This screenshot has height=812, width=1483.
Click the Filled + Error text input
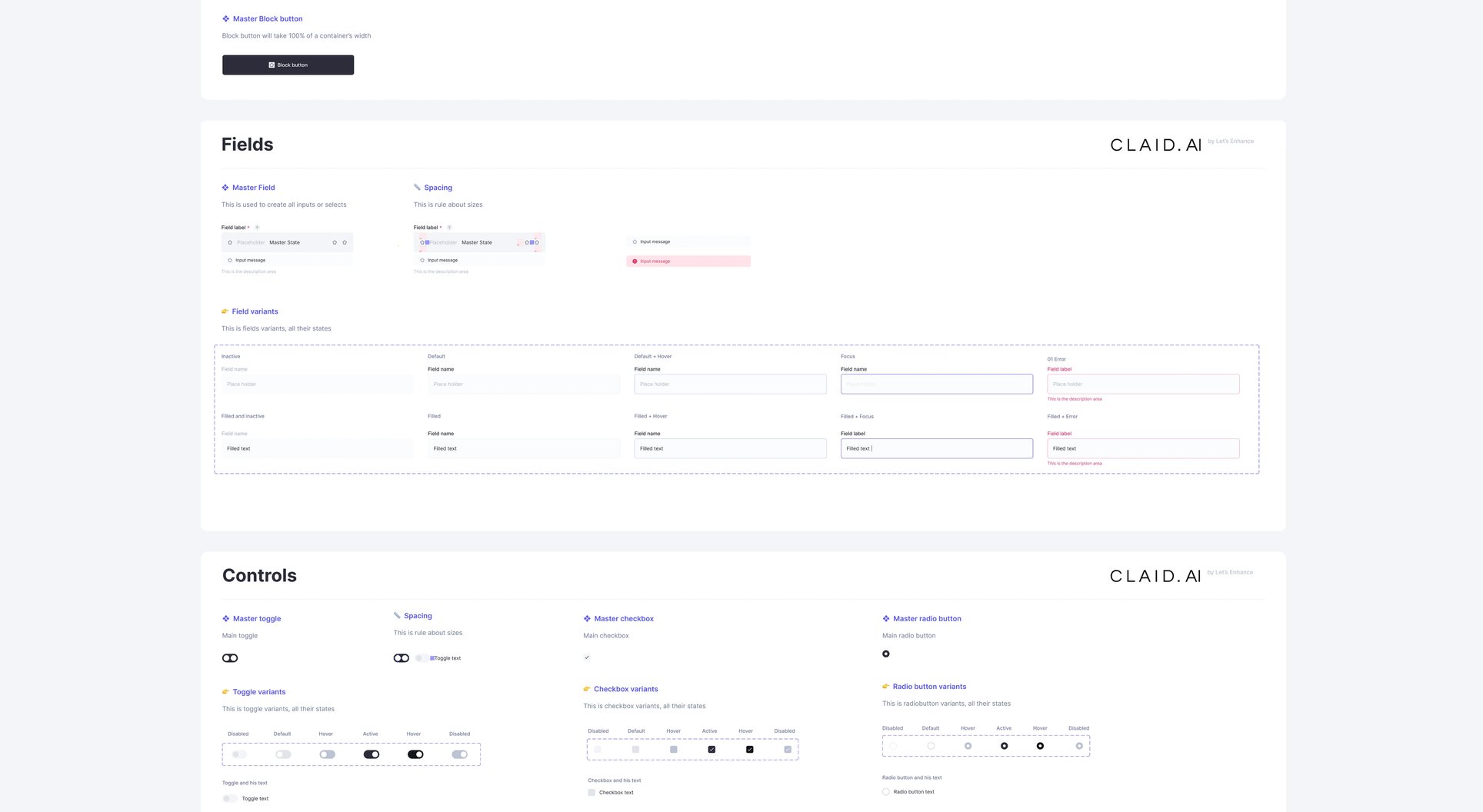click(x=1143, y=448)
